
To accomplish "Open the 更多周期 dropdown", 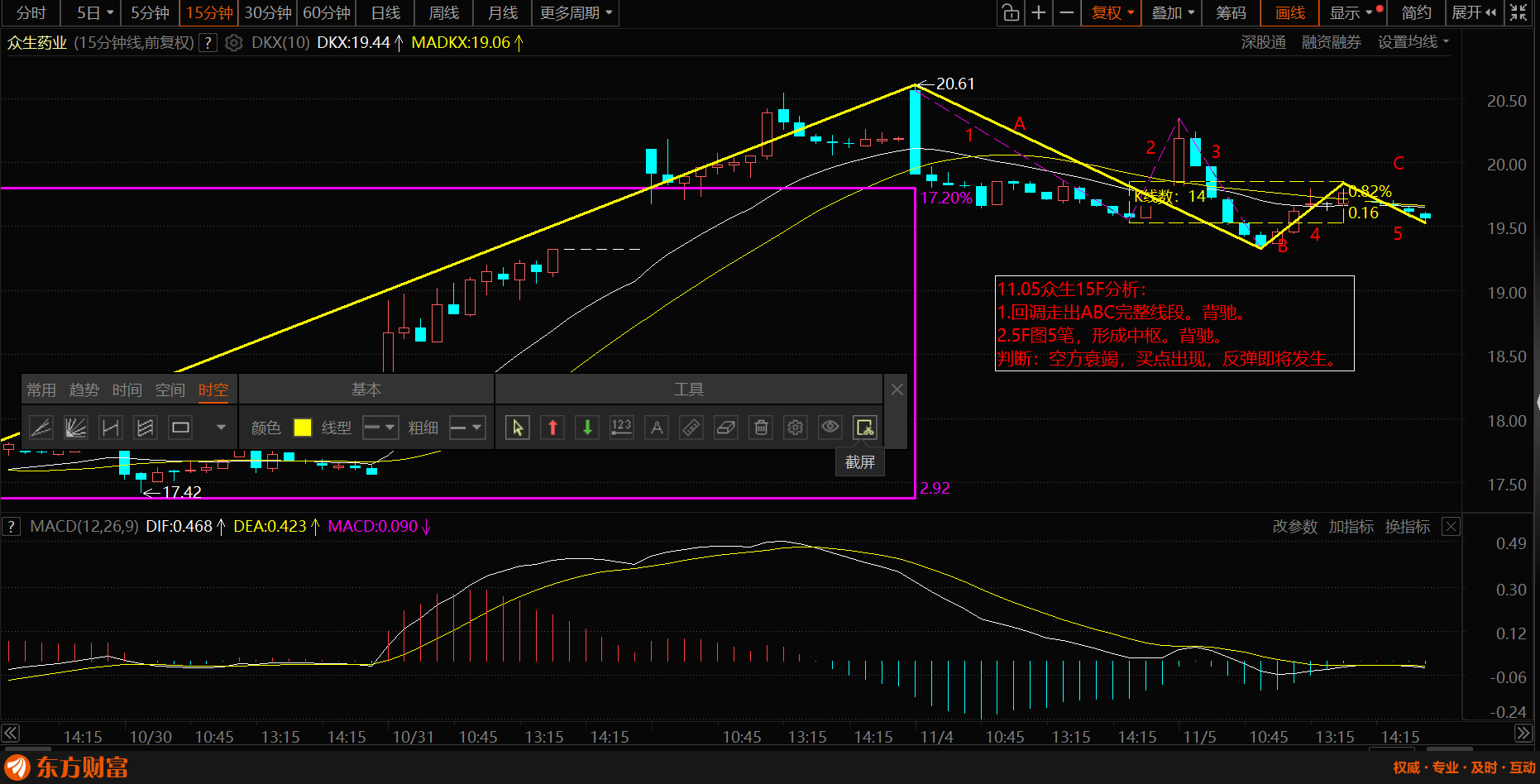I will click(x=576, y=12).
